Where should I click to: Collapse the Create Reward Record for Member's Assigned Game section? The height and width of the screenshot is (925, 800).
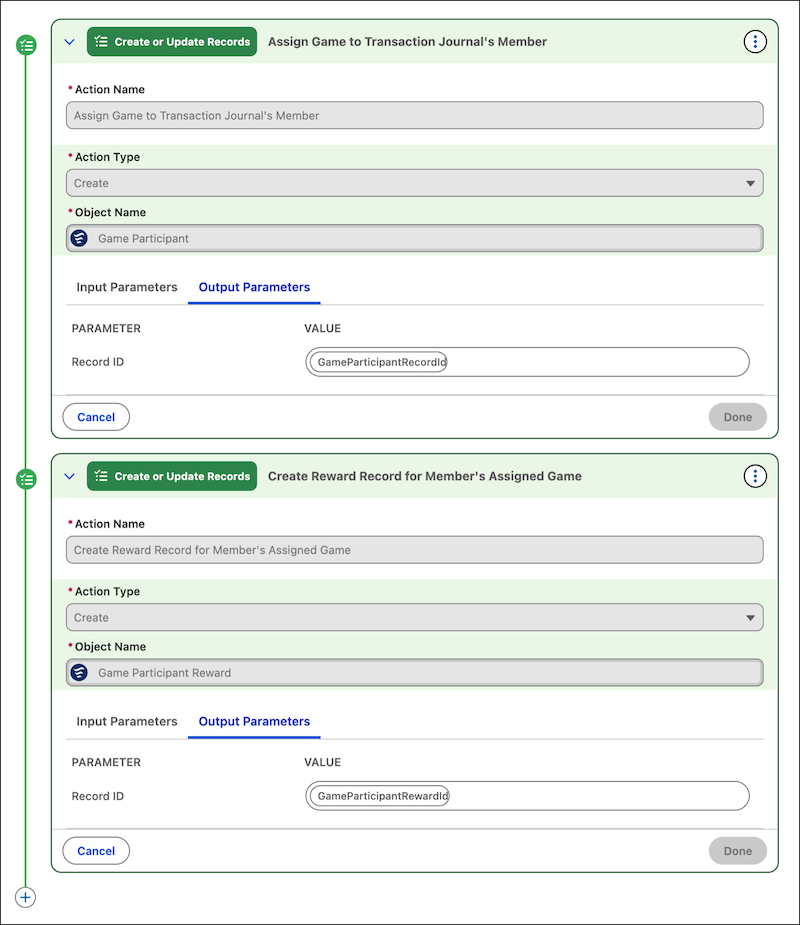pyautogui.click(x=70, y=476)
